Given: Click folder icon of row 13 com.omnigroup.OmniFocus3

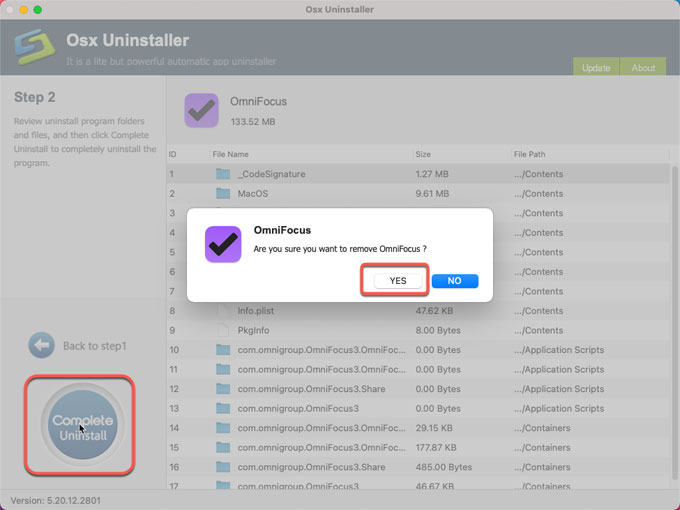Looking at the screenshot, I should click(x=223, y=408).
